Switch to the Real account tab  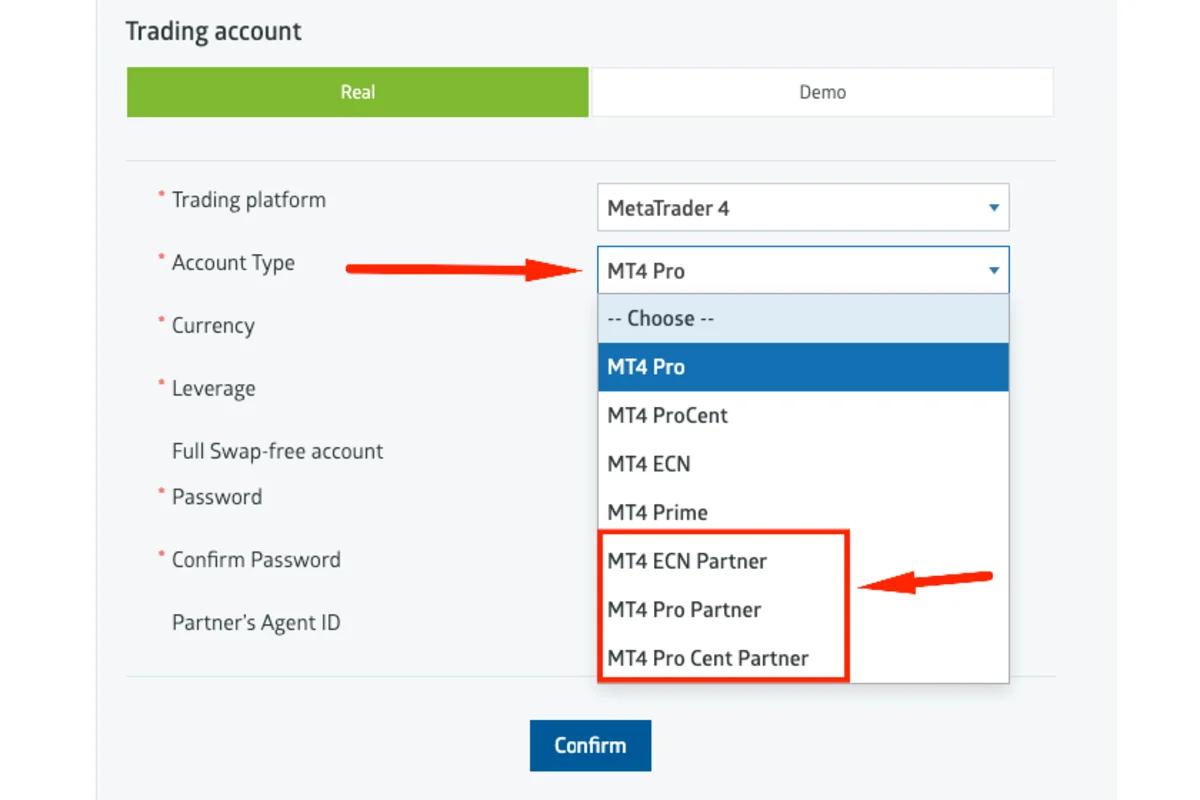pyautogui.click(x=357, y=92)
